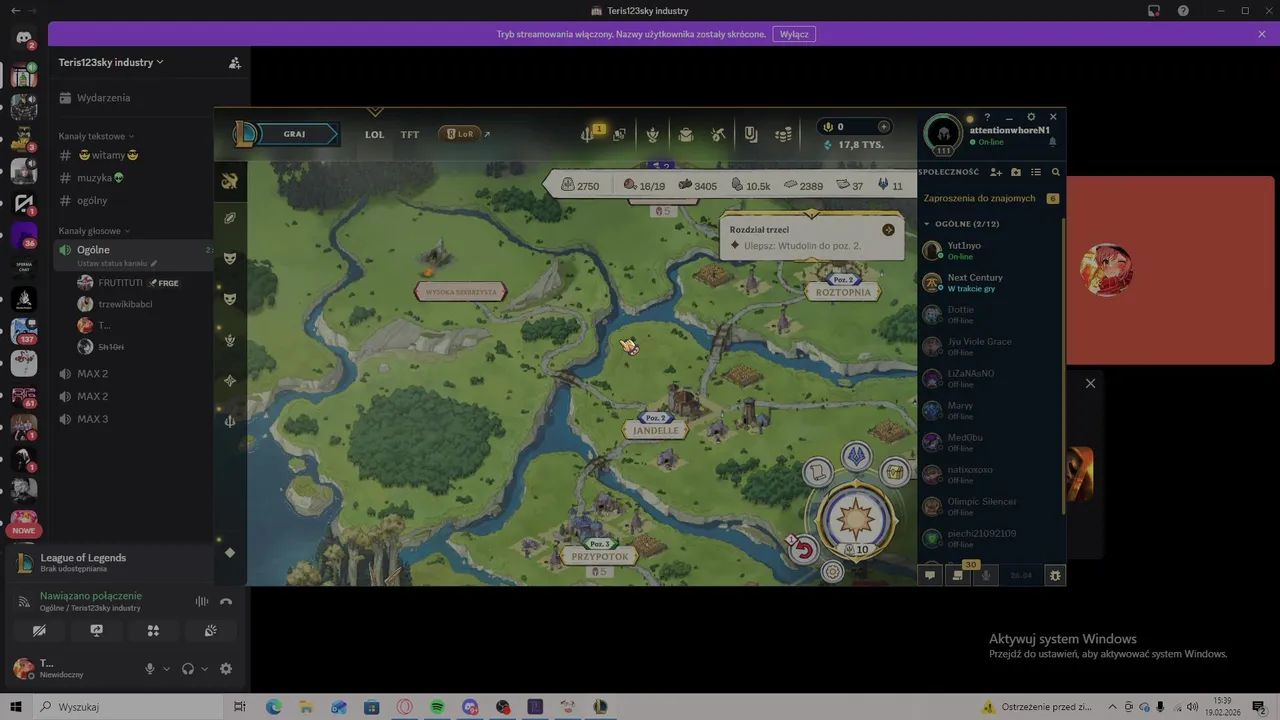
Task: Open noise suppression waveform options
Action: pyautogui.click(x=202, y=601)
